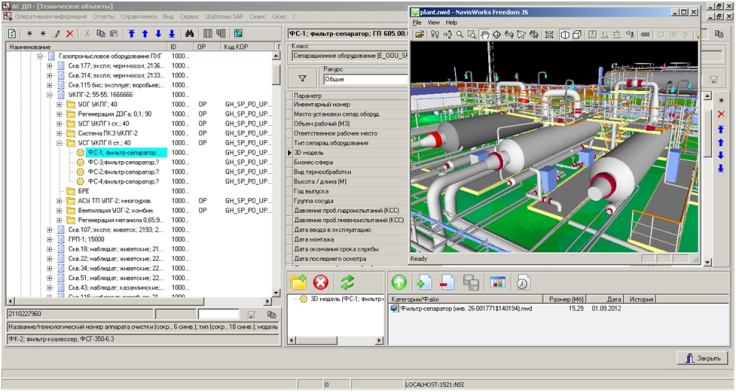The height and width of the screenshot is (392, 736).
Task: Click the move-to-bottom blue arrow in tree toolbar
Action: pos(172,33)
